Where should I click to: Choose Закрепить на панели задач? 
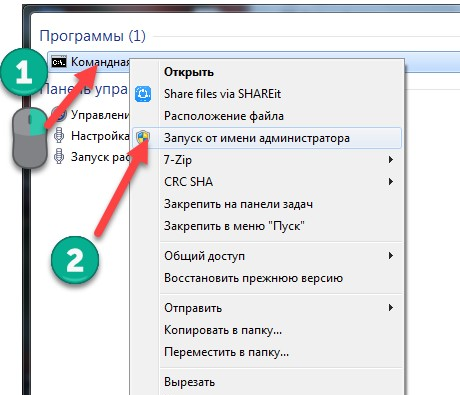click(x=266, y=204)
